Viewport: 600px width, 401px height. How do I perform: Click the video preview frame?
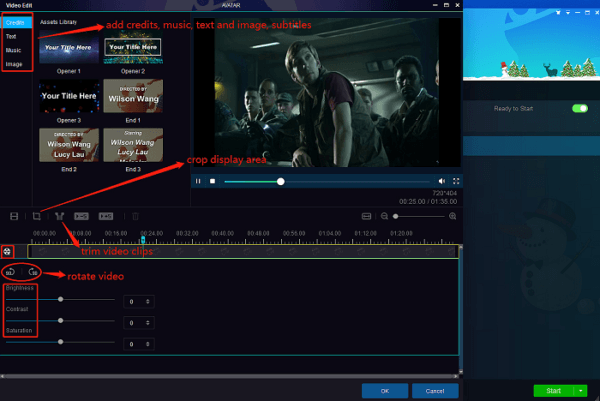[326, 92]
